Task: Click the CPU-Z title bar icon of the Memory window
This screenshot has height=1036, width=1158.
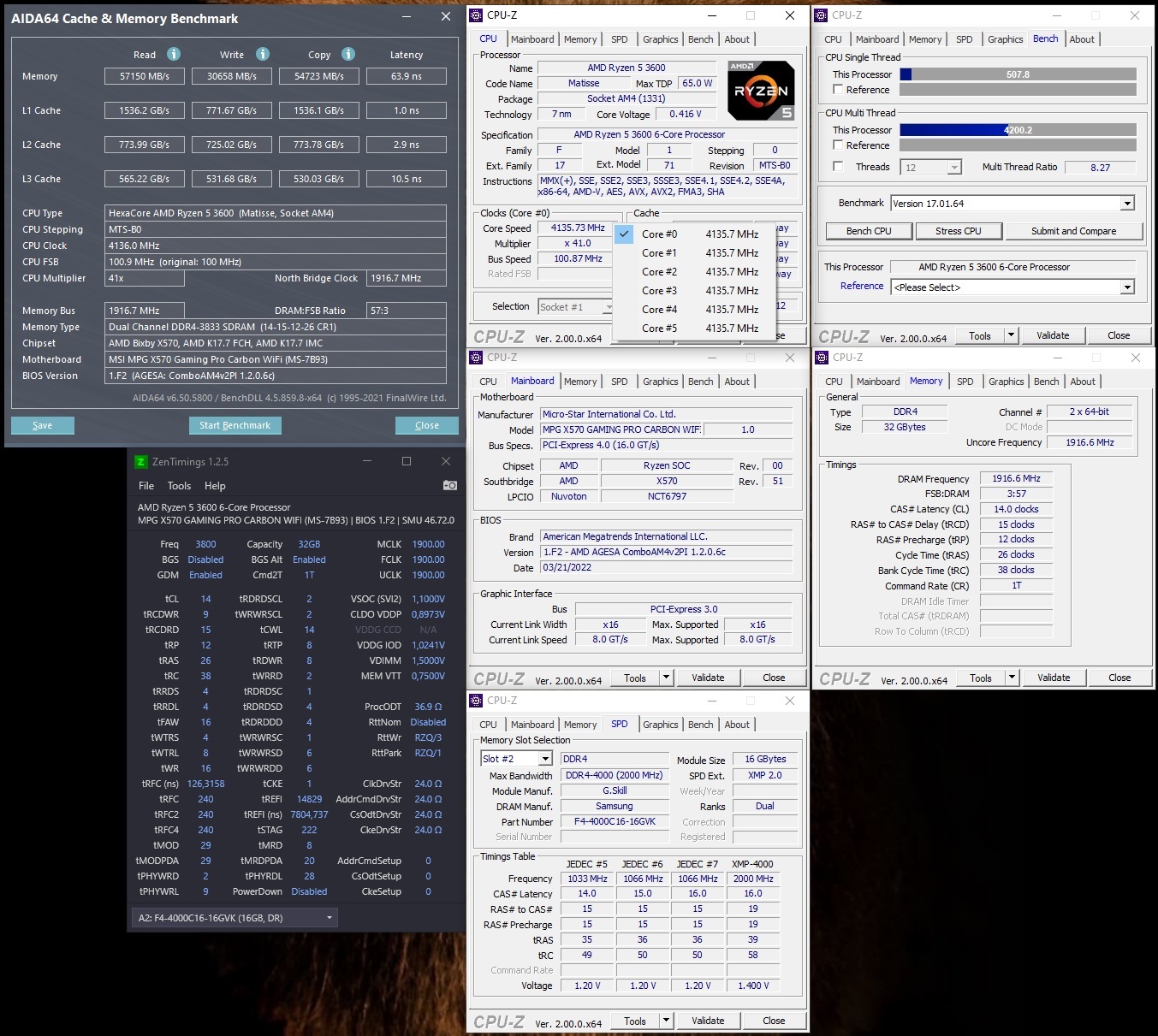Action: tap(822, 358)
